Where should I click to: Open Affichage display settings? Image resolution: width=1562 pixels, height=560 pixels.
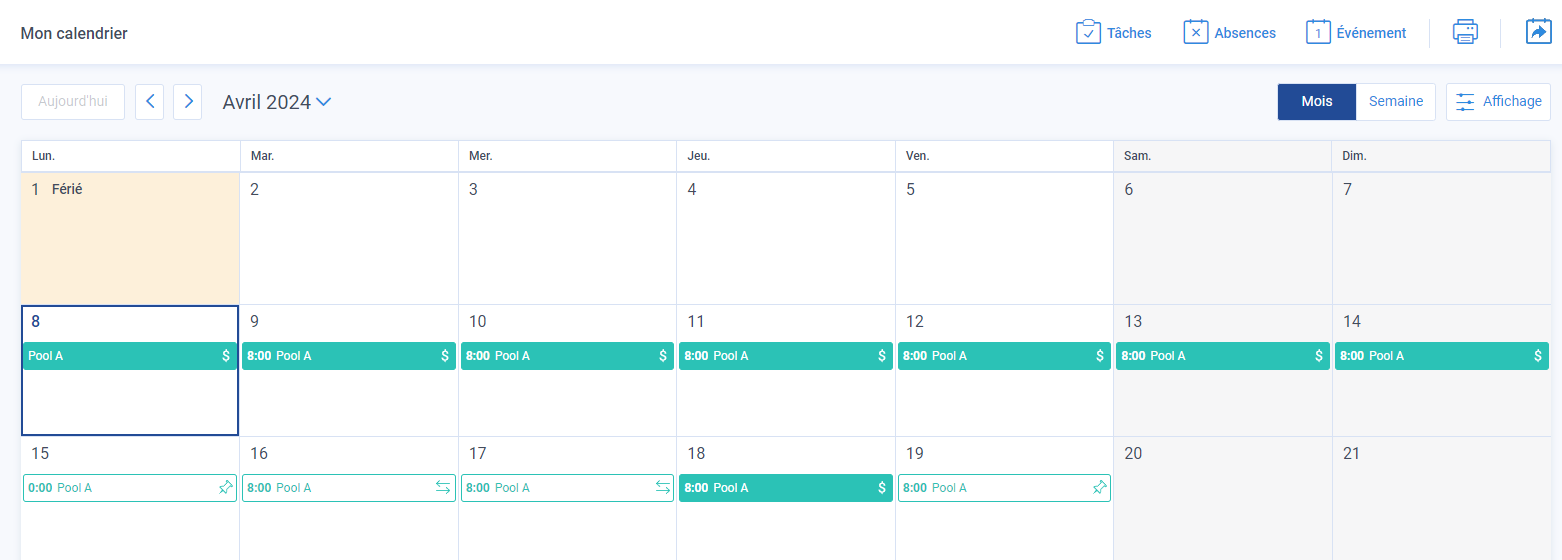[1498, 102]
